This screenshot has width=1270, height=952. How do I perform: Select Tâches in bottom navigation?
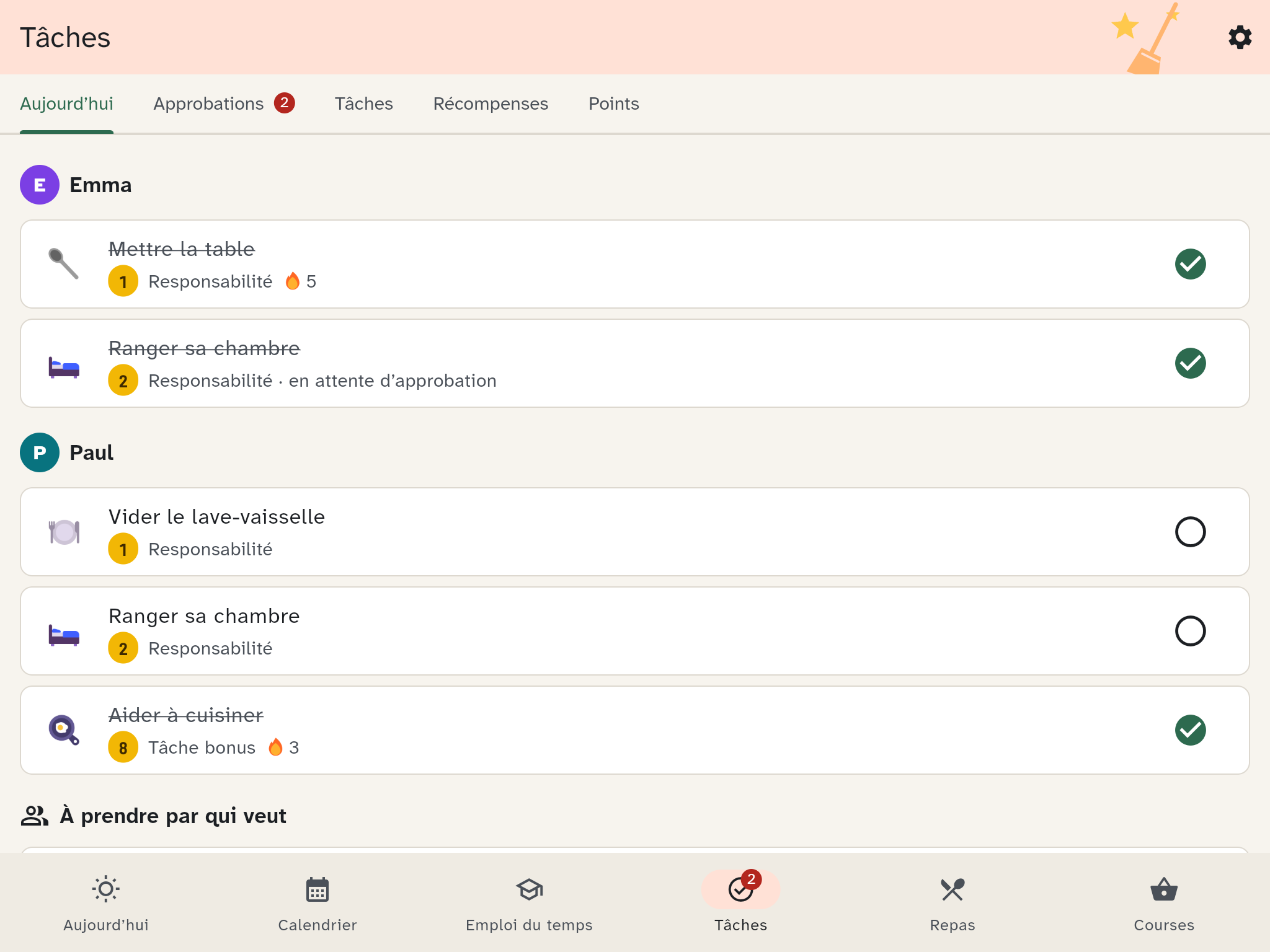[740, 903]
